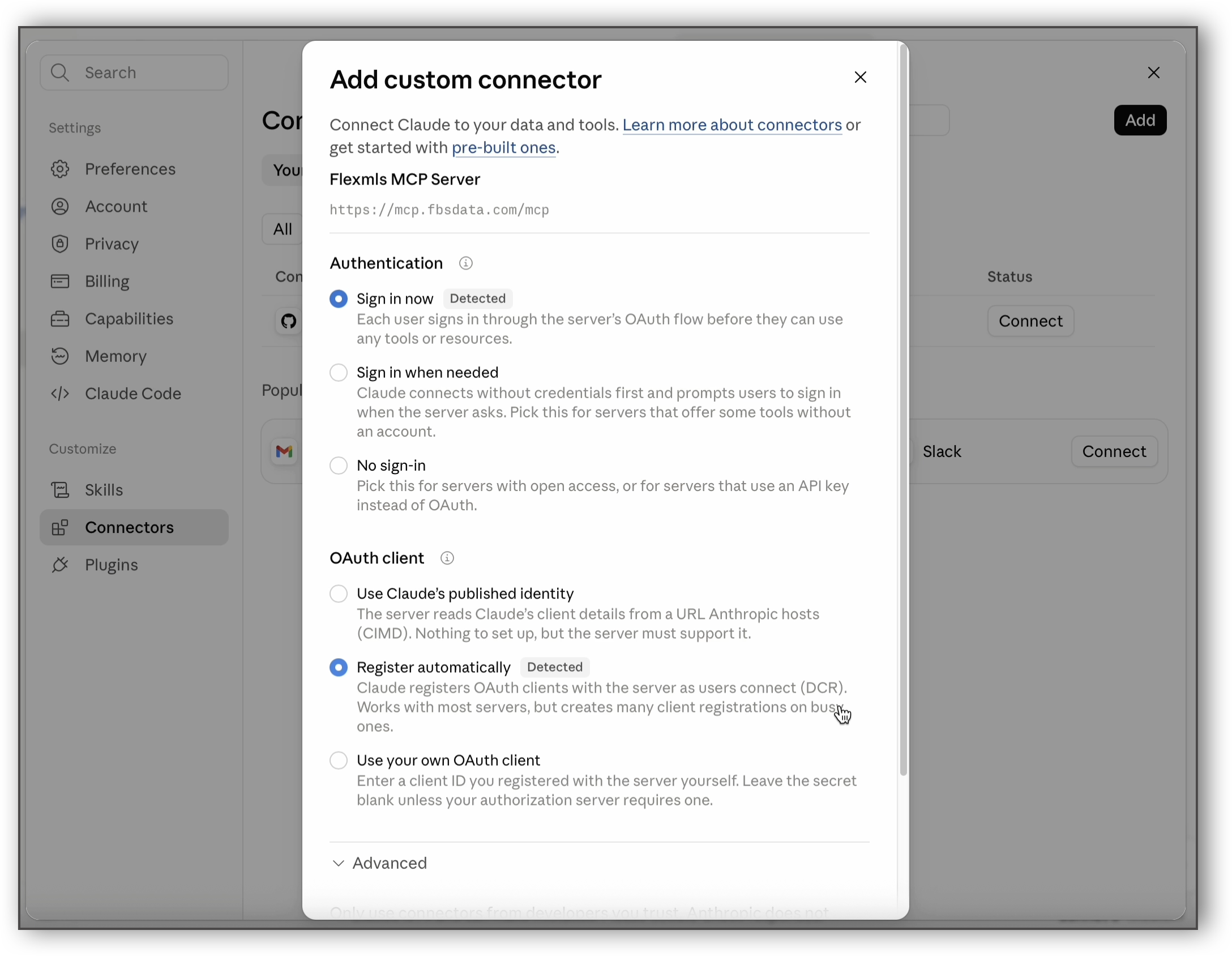Click the Preferences gear icon in sidebar
The width and height of the screenshot is (1232, 956).
[60, 169]
